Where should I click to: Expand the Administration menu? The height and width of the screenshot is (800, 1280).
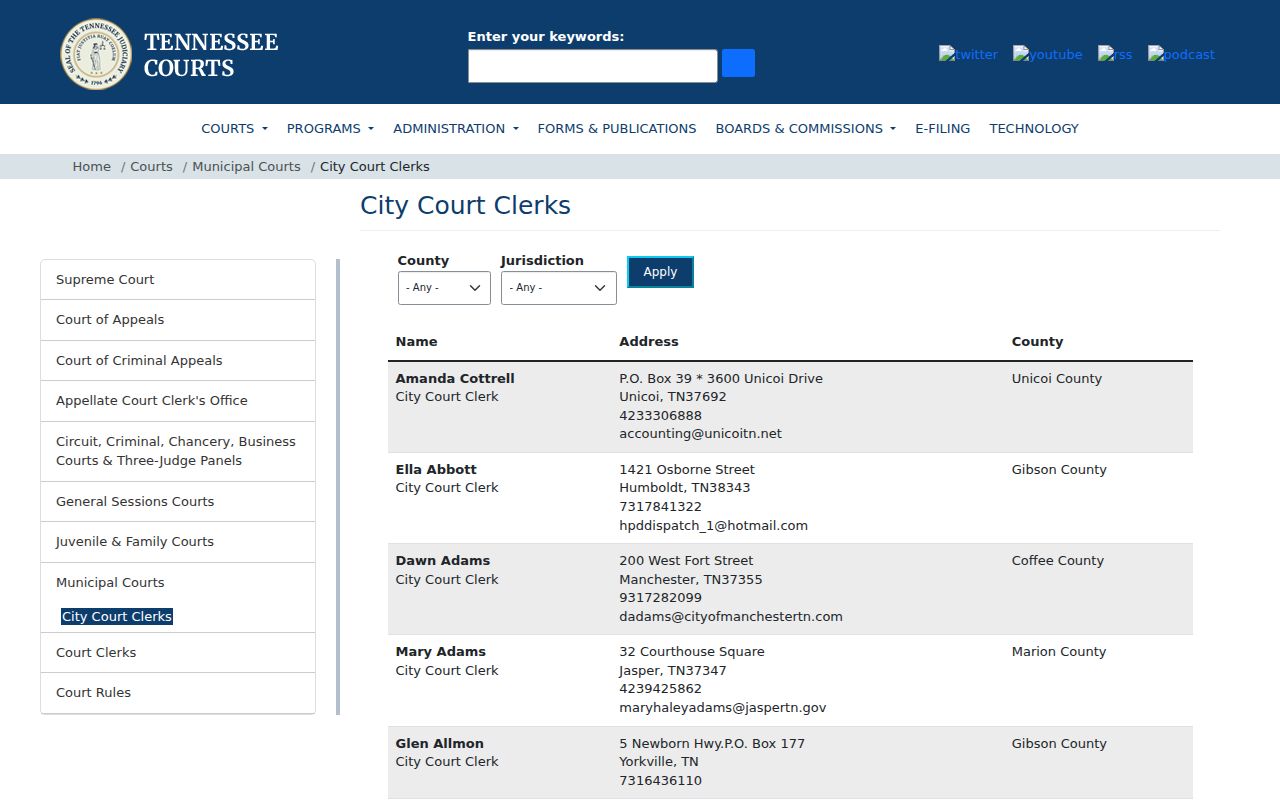click(456, 128)
